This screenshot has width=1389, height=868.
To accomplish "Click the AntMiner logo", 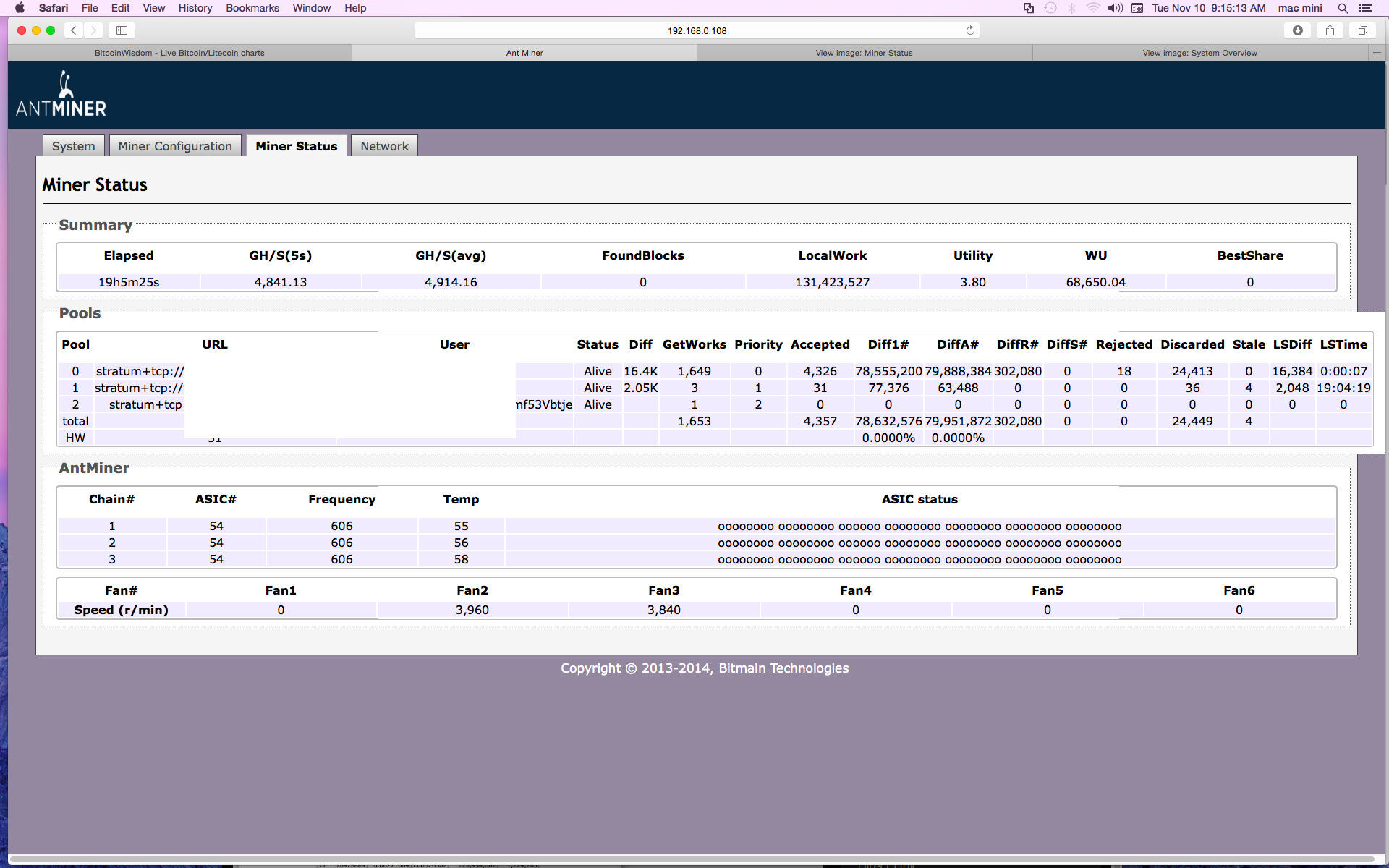I will point(61,94).
